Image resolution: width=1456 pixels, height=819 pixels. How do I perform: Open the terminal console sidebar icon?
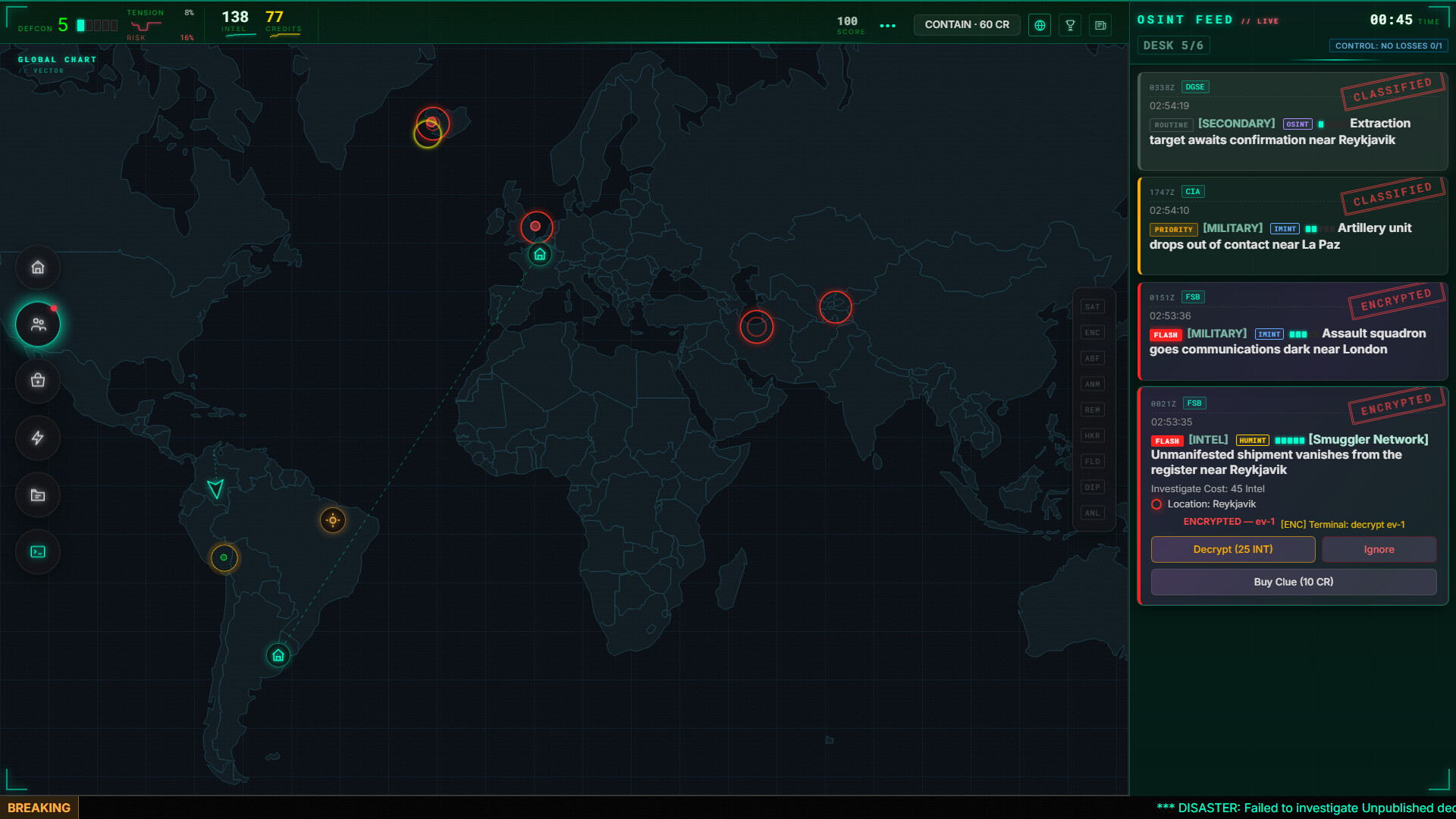pyautogui.click(x=38, y=551)
